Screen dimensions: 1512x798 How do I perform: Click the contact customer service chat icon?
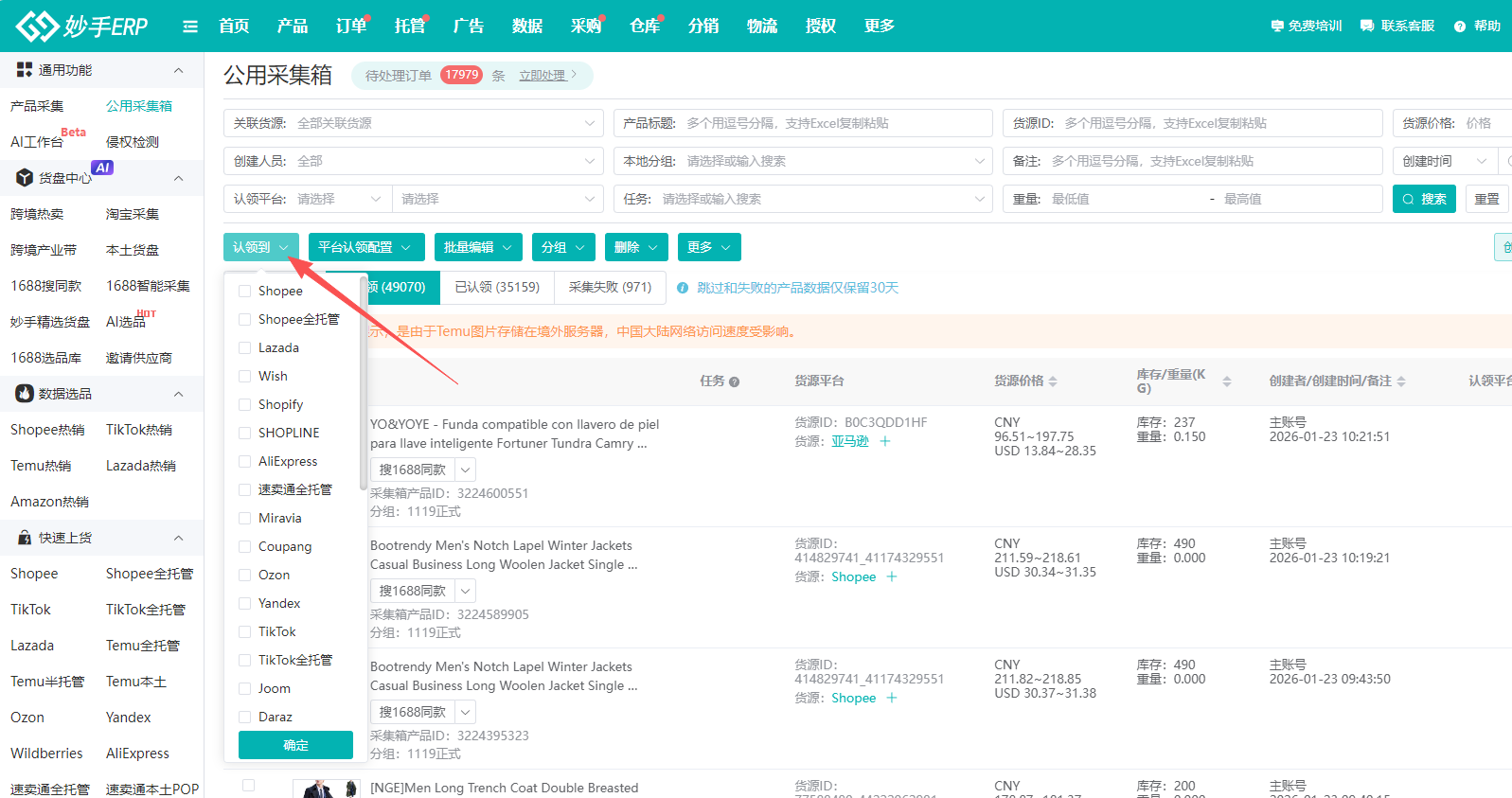[1367, 27]
